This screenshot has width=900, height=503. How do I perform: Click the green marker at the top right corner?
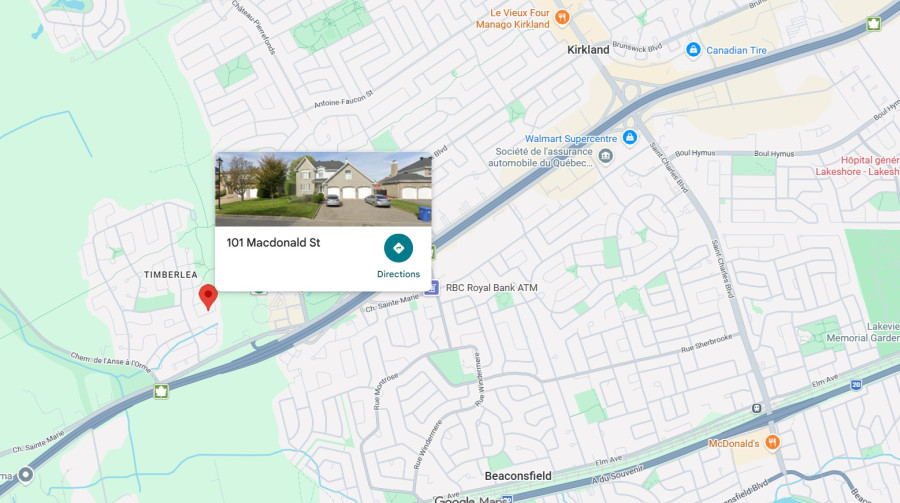pos(874,24)
